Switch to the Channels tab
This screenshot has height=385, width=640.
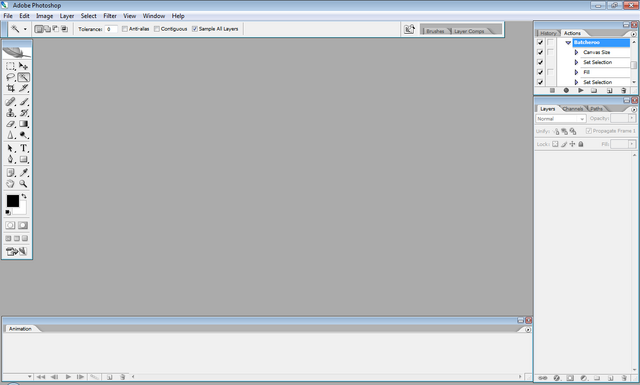[573, 109]
